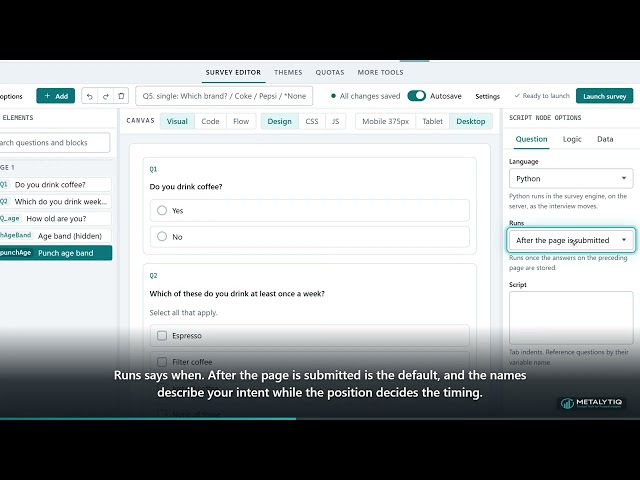Open the Themes tab
This screenshot has height=480, width=640.
tap(288, 72)
